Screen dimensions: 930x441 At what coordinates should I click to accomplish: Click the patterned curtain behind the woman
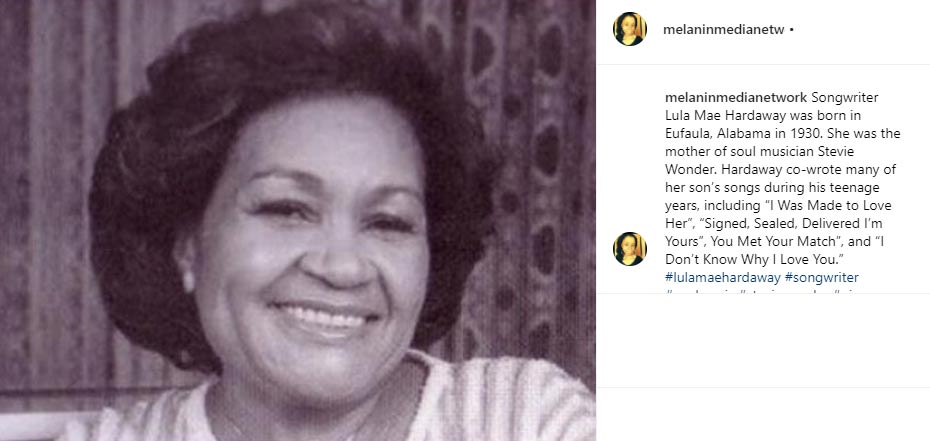coord(534,178)
